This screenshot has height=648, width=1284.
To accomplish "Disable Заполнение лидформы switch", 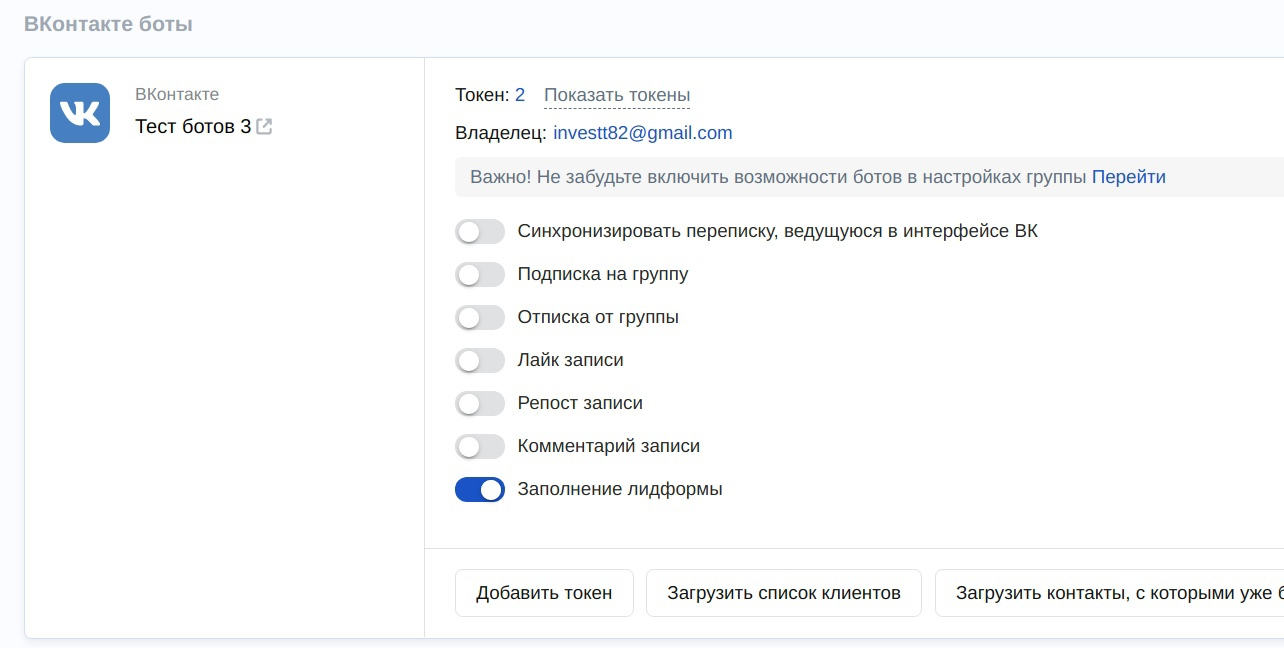I will pos(480,490).
